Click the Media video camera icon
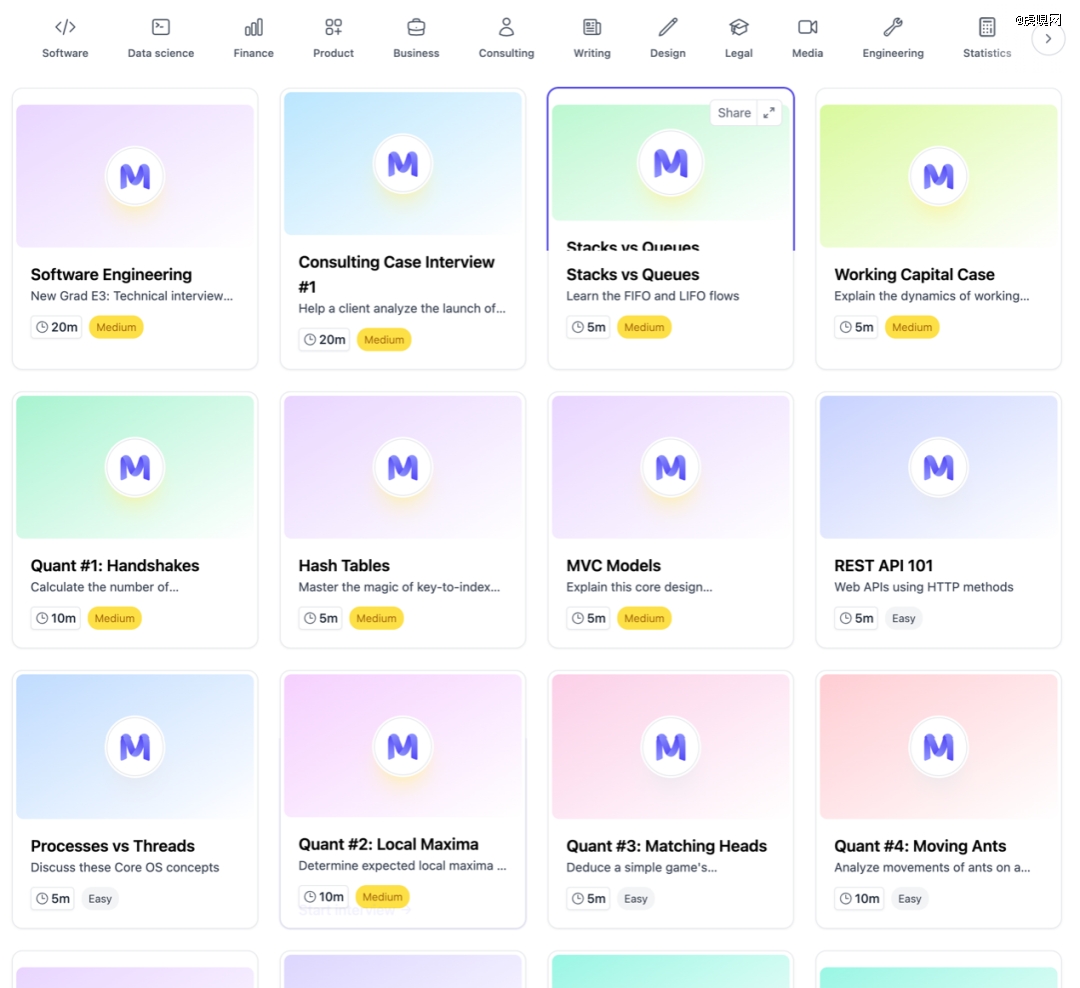 808,28
